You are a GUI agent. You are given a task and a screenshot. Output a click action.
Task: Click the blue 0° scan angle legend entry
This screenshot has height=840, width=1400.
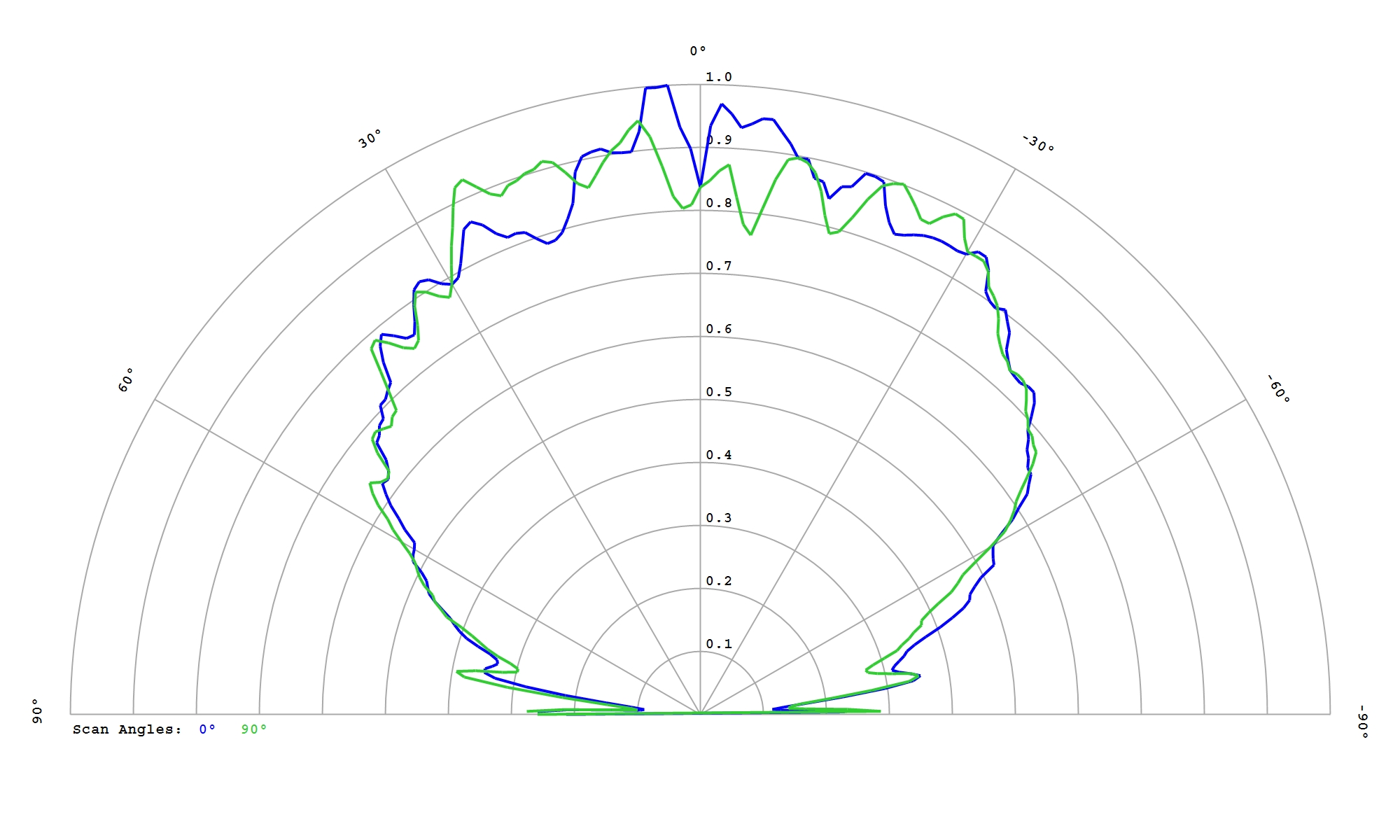pyautogui.click(x=207, y=729)
